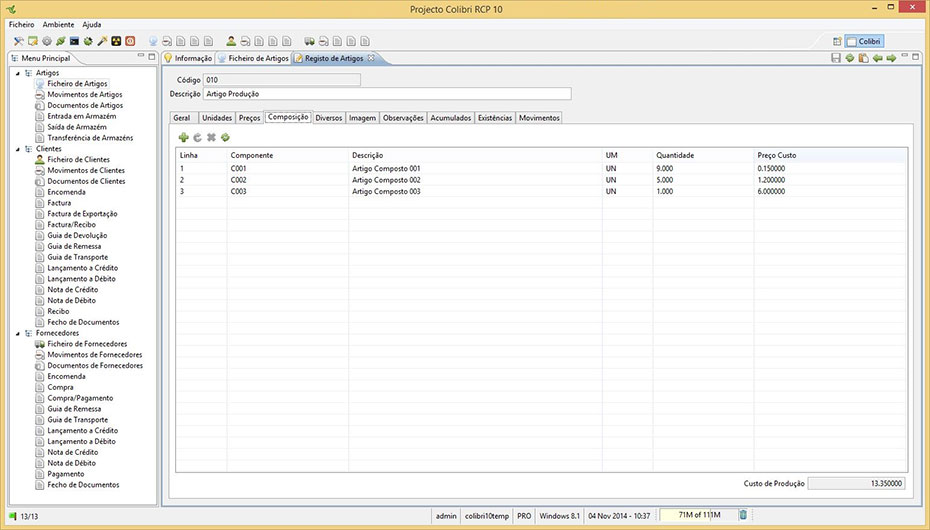Click the Open Perspective icon

[x=836, y=41]
